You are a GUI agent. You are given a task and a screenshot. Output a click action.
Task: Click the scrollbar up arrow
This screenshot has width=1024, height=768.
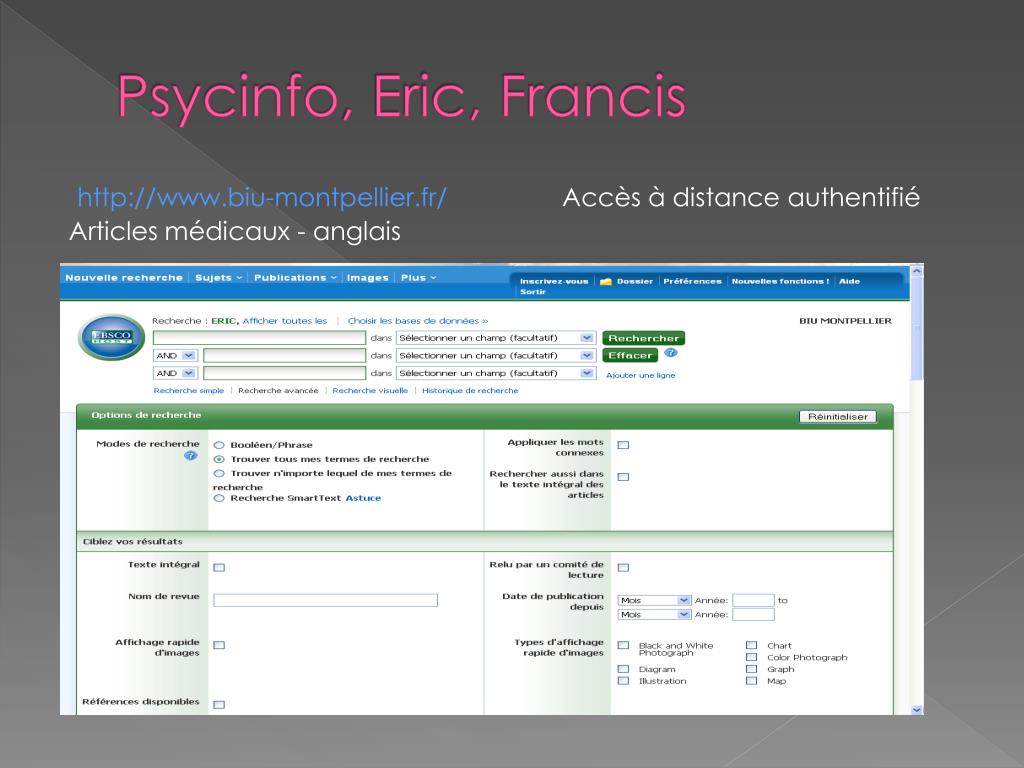pyautogui.click(x=917, y=270)
